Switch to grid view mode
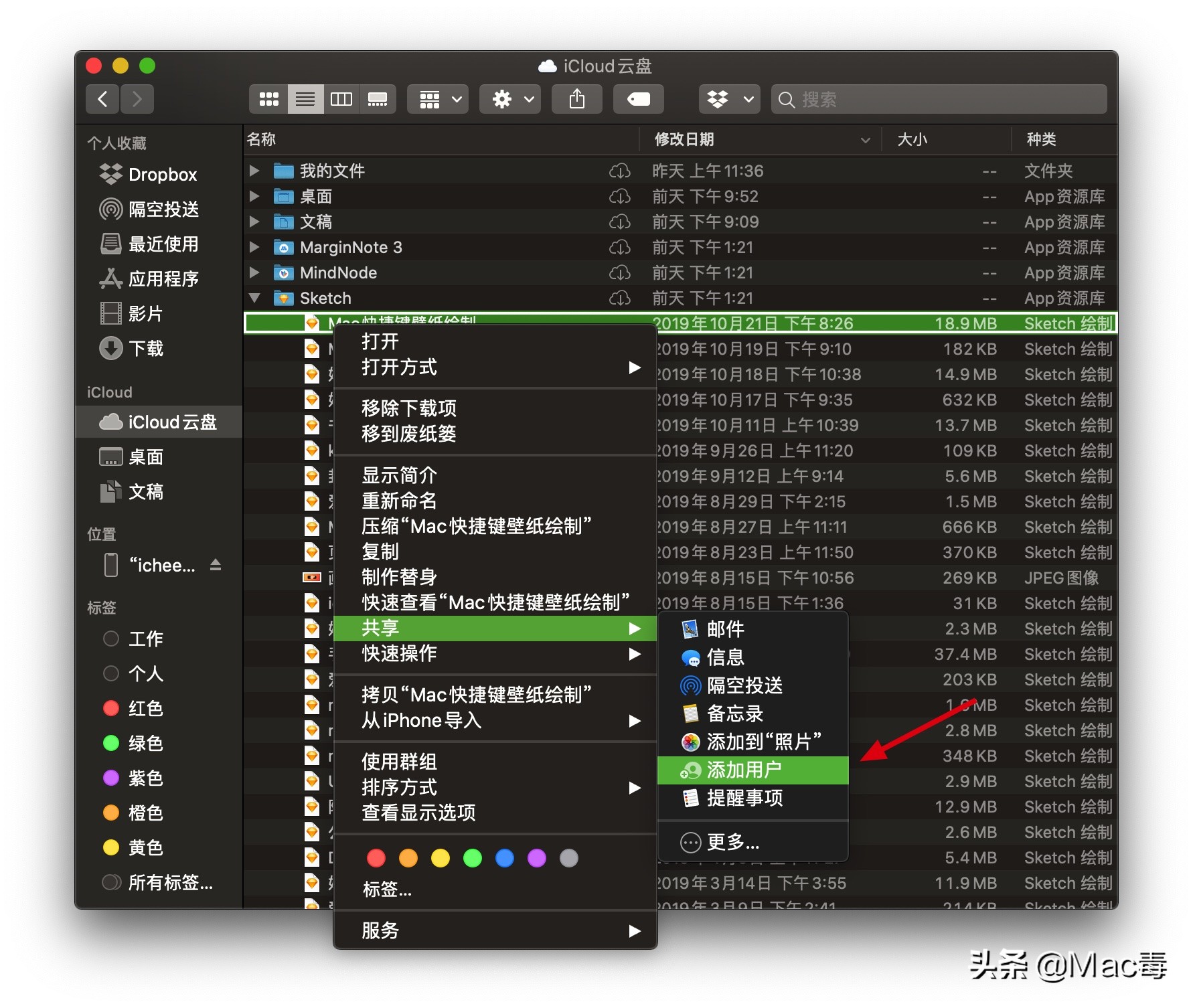The height and width of the screenshot is (1008, 1193). tap(268, 99)
